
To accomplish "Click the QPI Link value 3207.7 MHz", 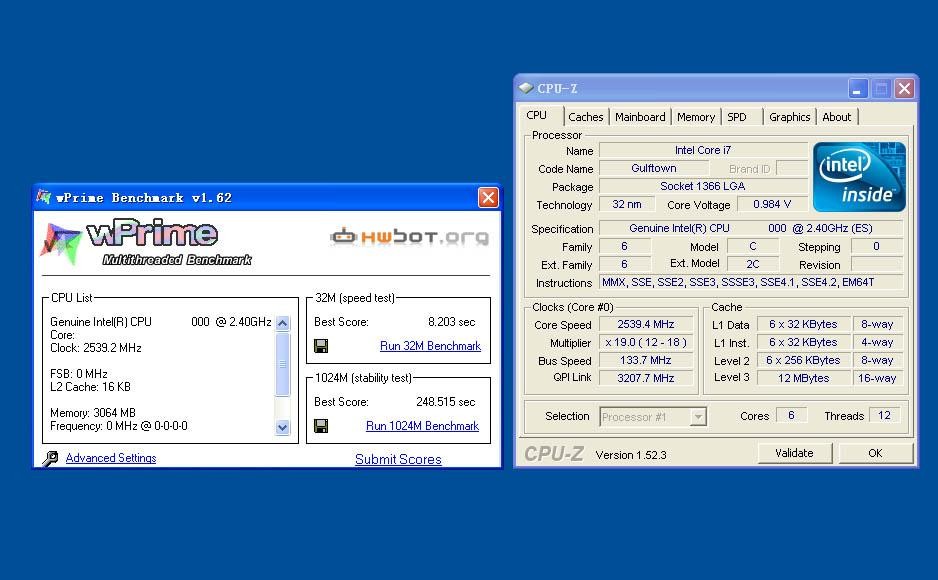I will point(646,378).
